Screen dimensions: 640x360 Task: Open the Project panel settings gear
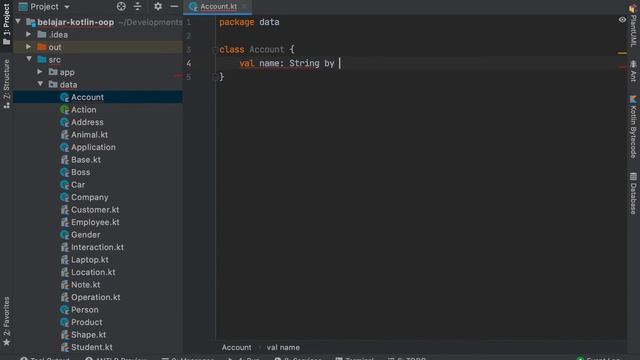[x=158, y=7]
